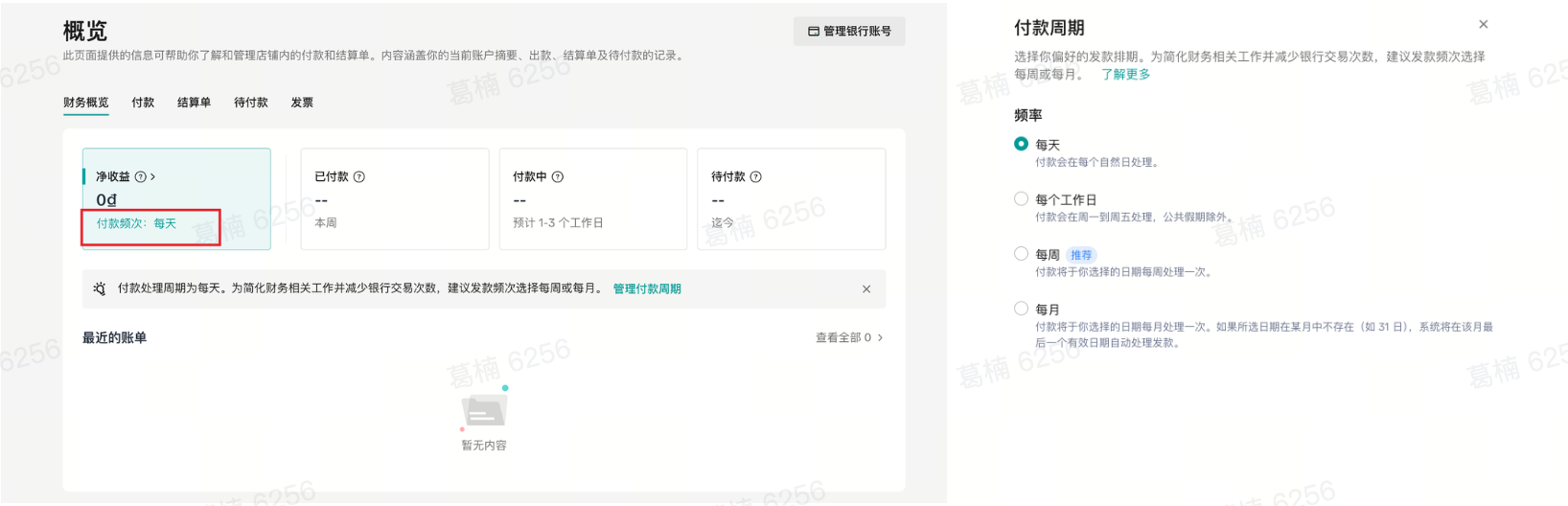Click help icon next to 已付款
The width and height of the screenshot is (1568, 506).
click(x=359, y=176)
